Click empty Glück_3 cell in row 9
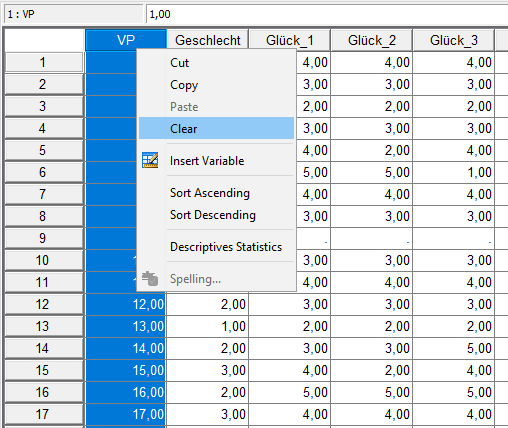Viewport: 508px width, 428px height. [454, 238]
